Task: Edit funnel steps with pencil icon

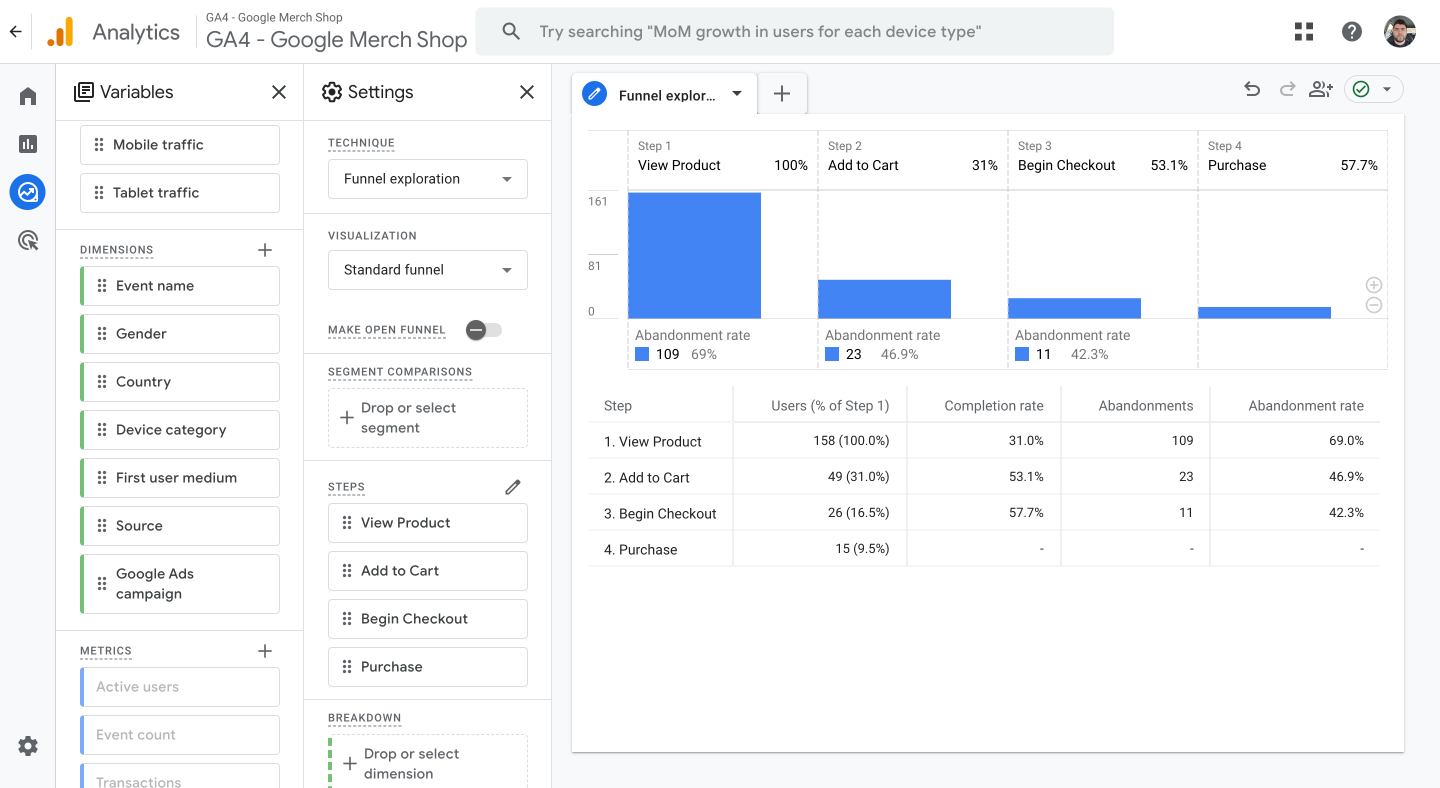Action: coord(513,487)
